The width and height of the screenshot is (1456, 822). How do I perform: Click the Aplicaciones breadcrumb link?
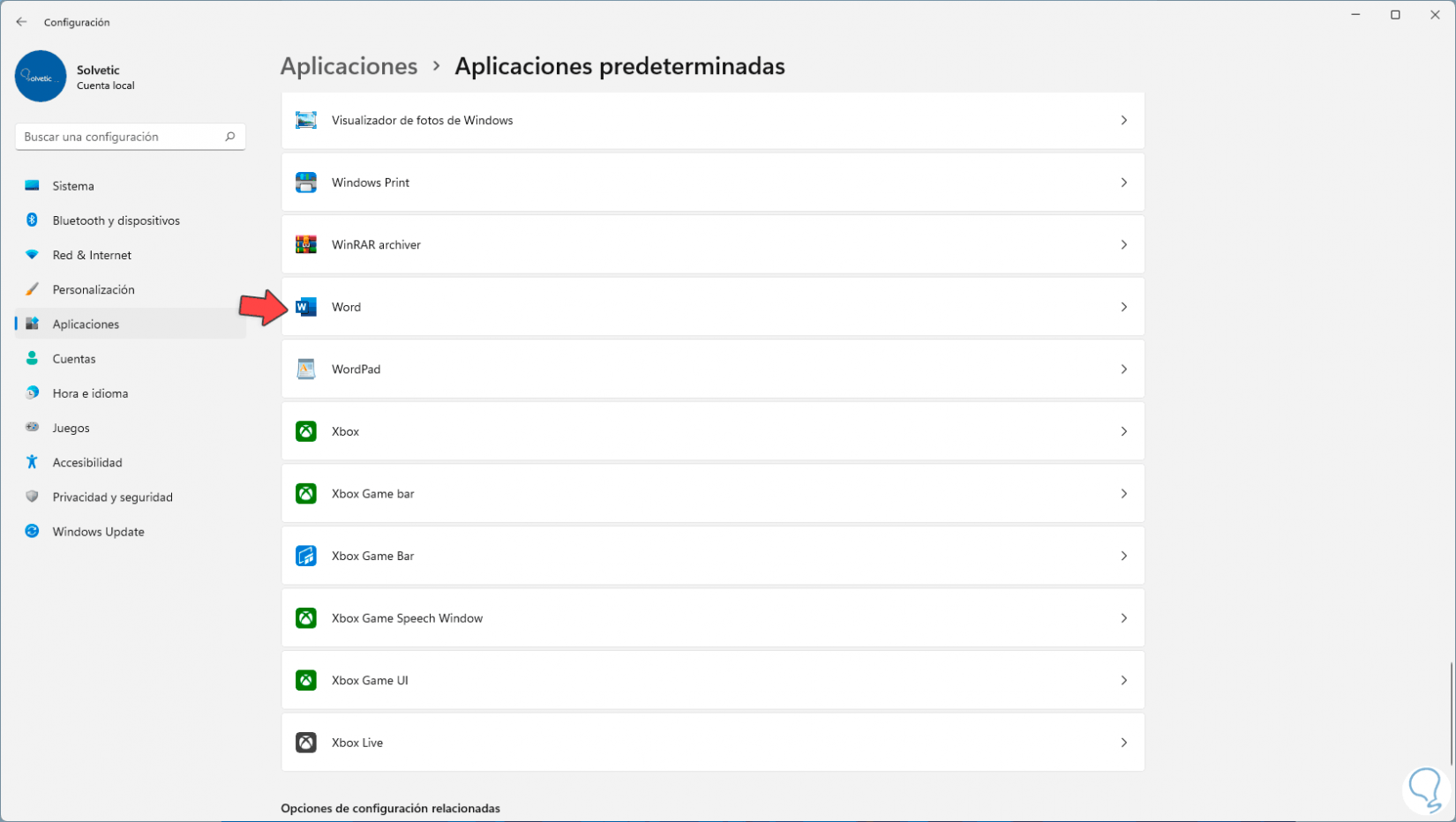pos(349,66)
